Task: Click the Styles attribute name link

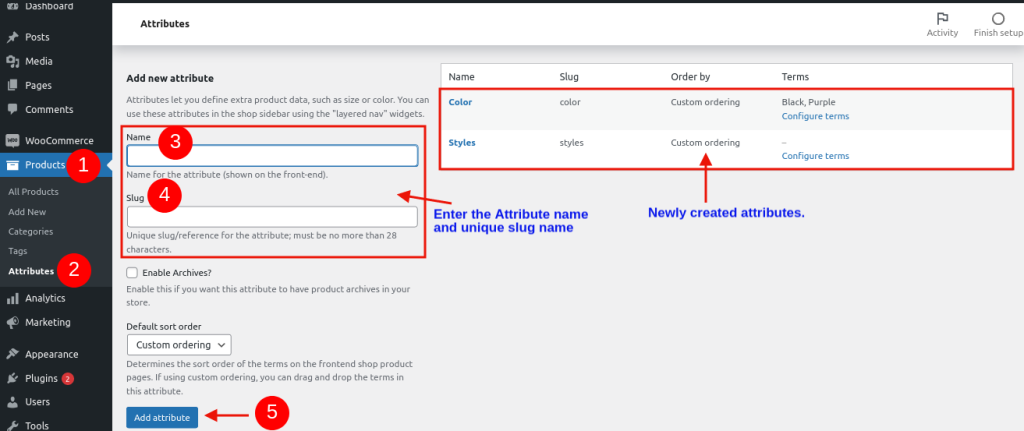Action: [x=462, y=143]
